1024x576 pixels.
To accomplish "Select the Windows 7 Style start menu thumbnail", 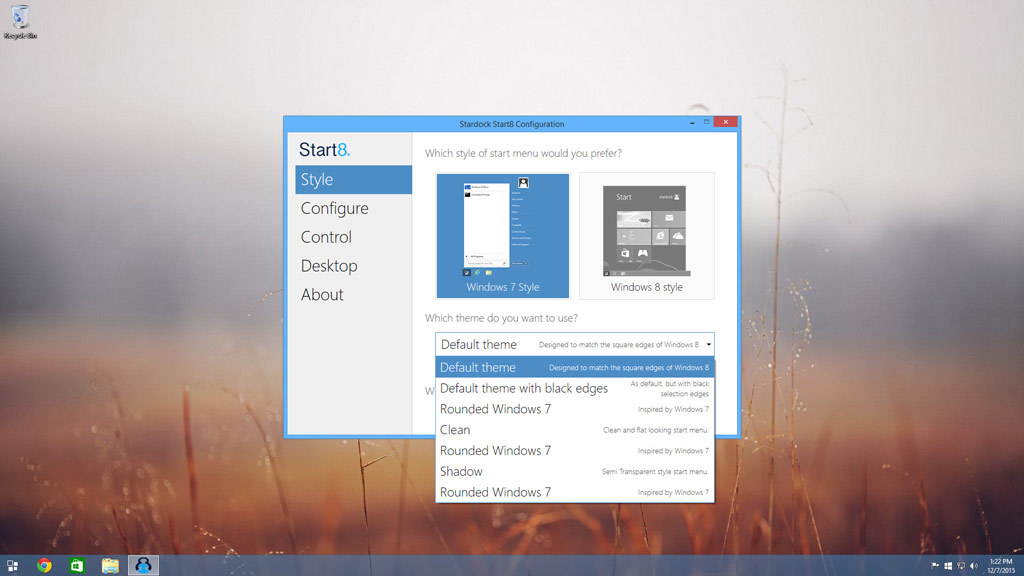I will [502, 235].
